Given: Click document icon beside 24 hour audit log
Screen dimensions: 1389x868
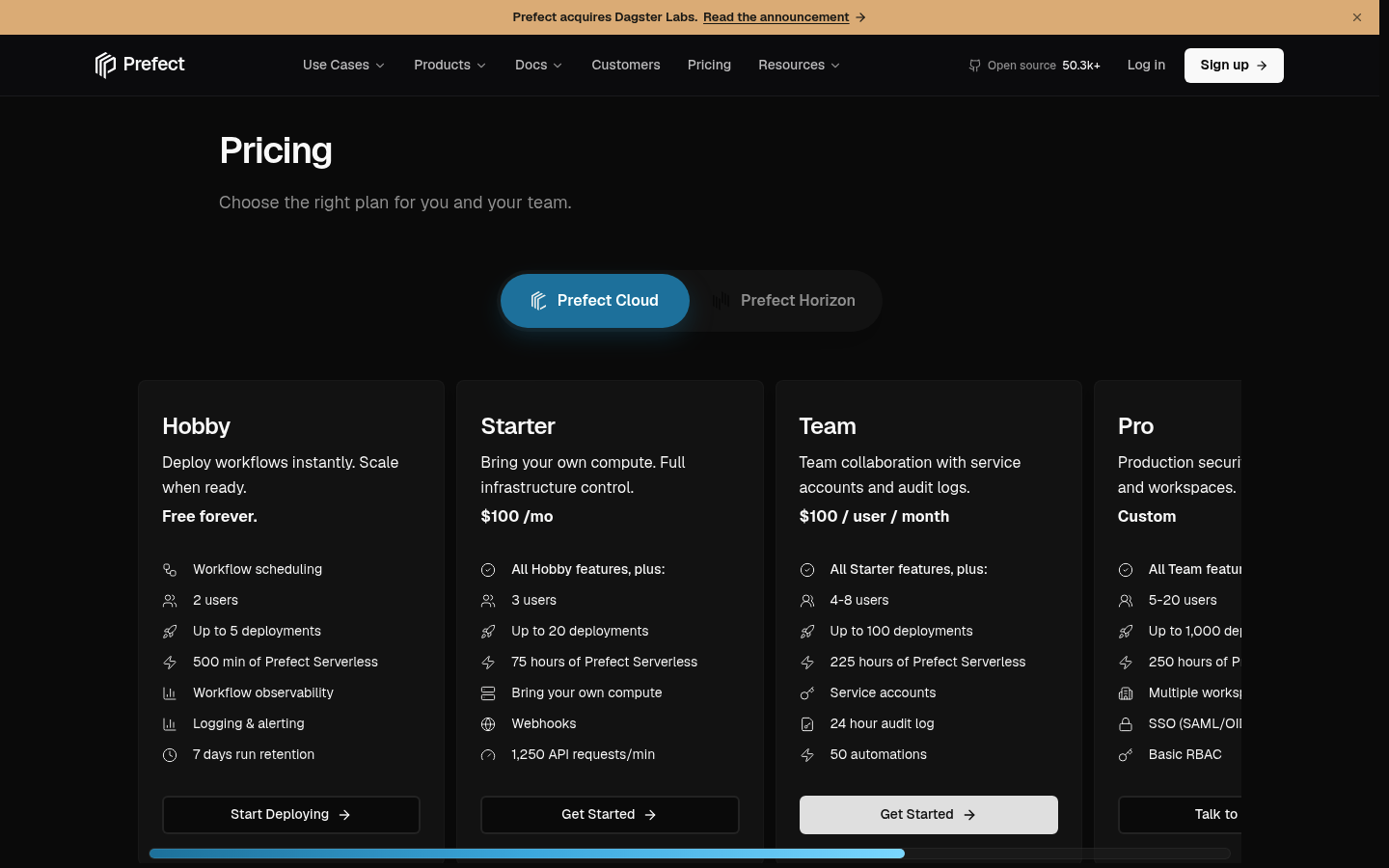Looking at the screenshot, I should [x=807, y=724].
